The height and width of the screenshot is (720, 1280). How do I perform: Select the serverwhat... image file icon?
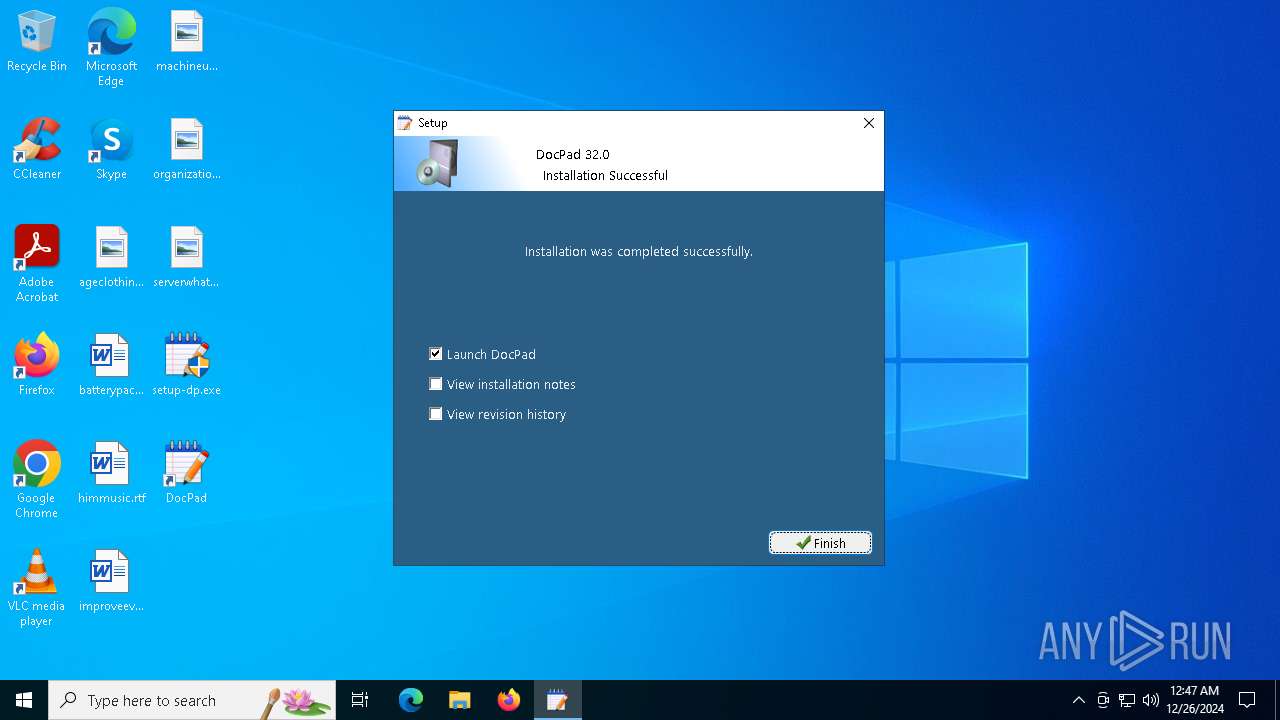point(187,258)
